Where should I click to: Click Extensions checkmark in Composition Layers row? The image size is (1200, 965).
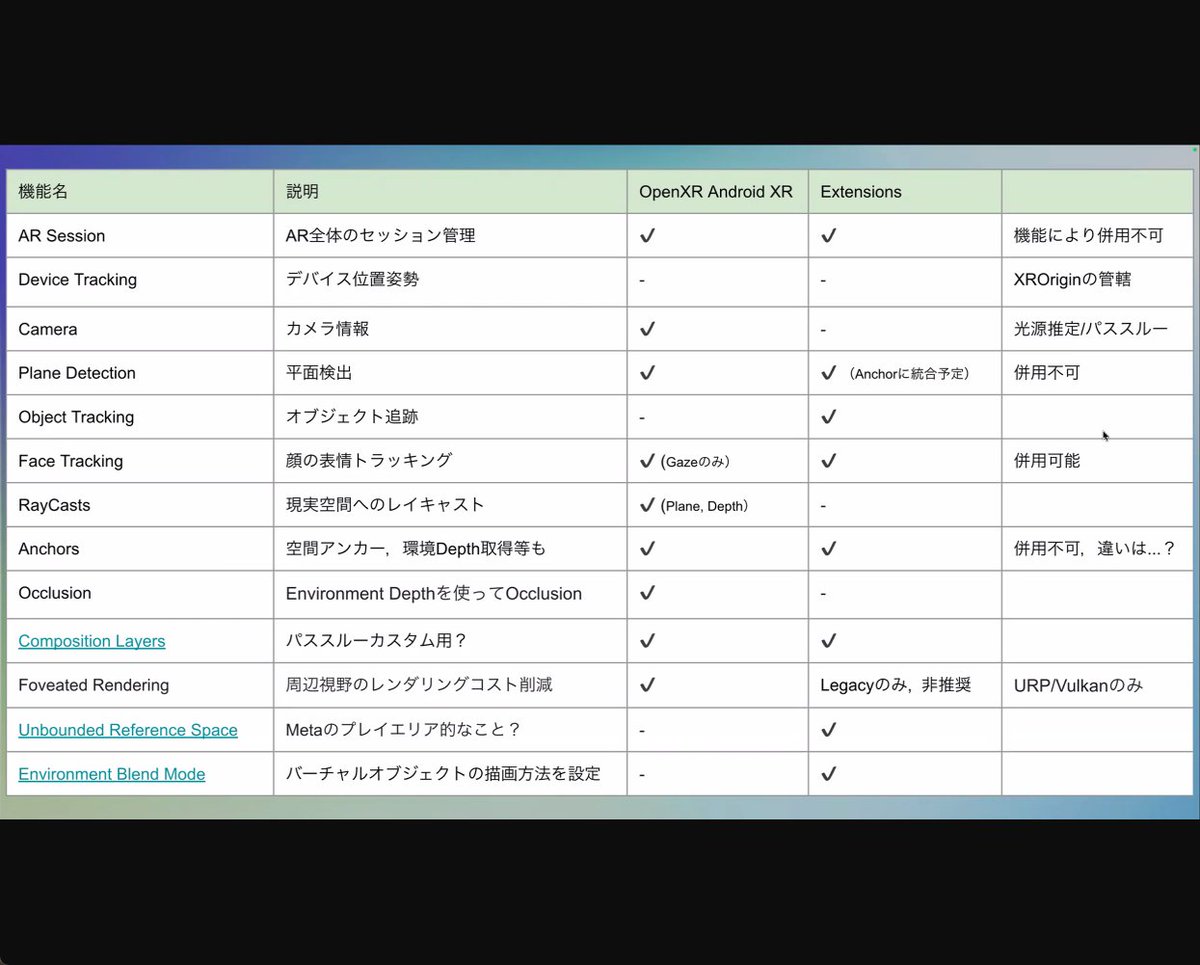(828, 640)
